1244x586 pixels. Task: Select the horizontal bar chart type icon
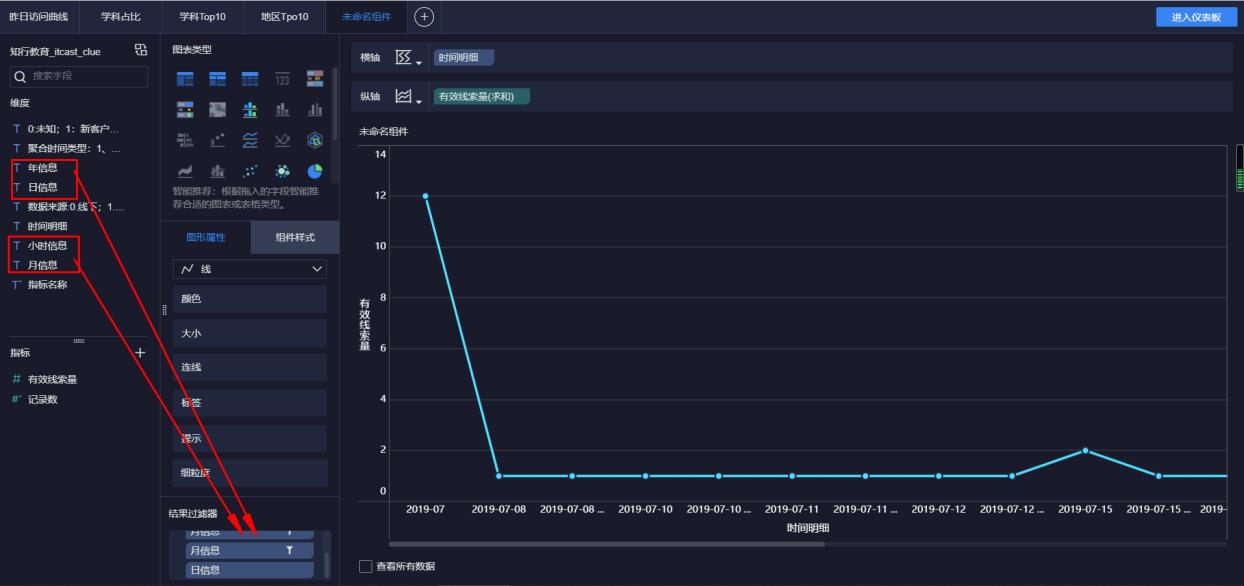tap(185, 140)
